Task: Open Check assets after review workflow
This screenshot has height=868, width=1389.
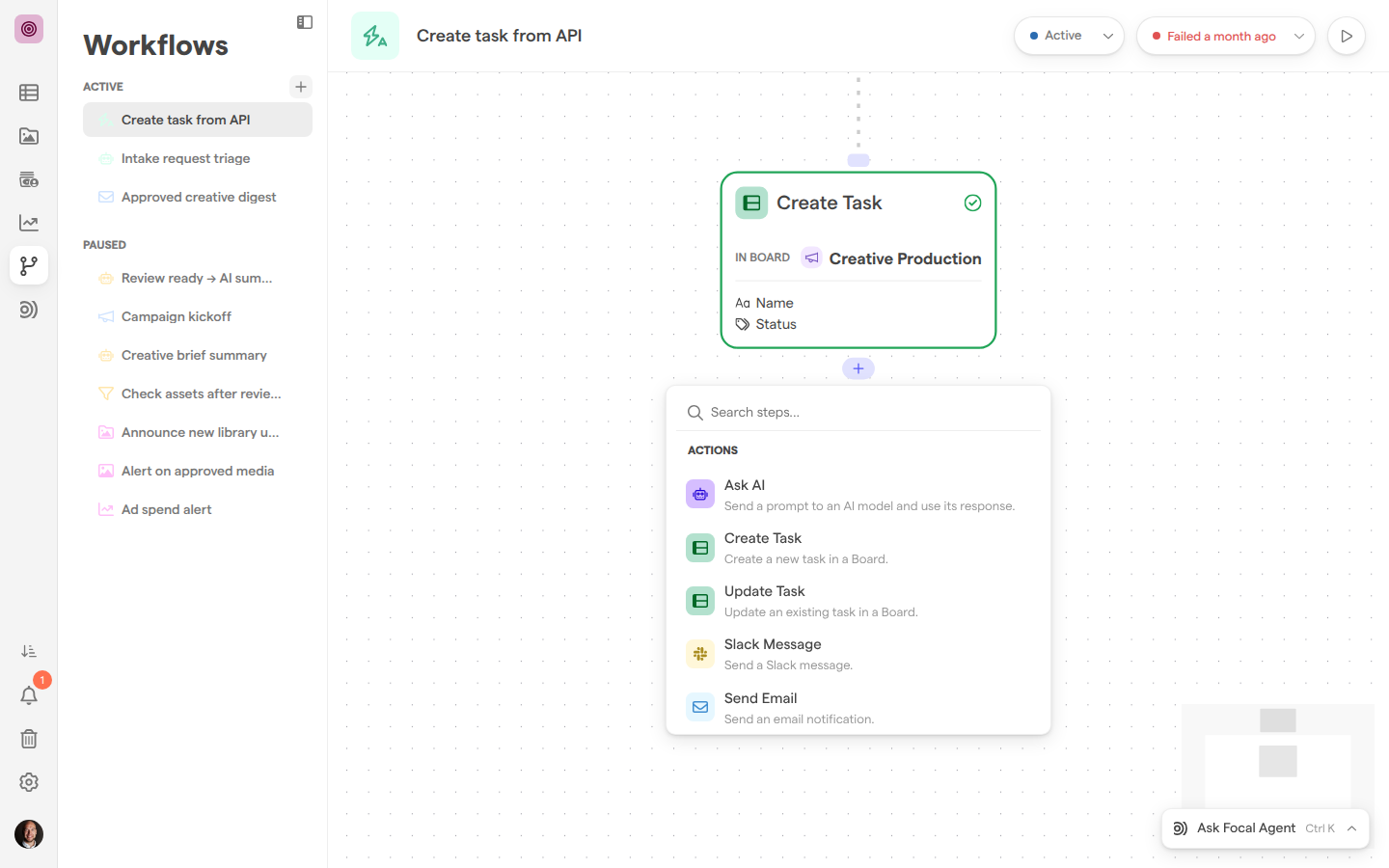Action: click(x=198, y=393)
